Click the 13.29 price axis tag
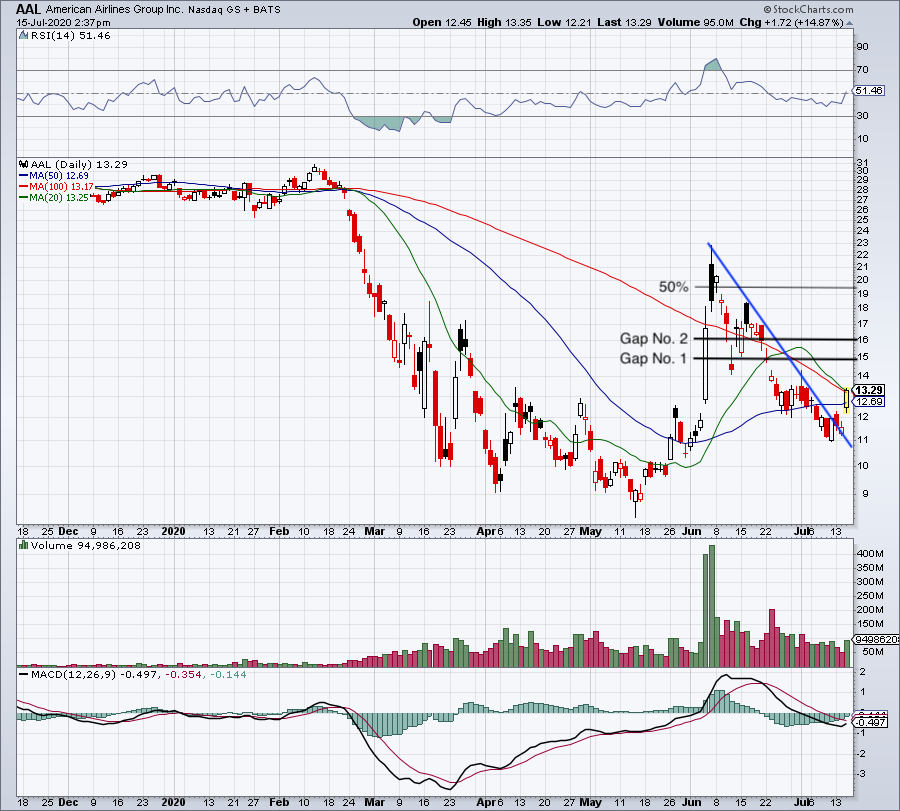This screenshot has width=900, height=811. (x=870, y=390)
